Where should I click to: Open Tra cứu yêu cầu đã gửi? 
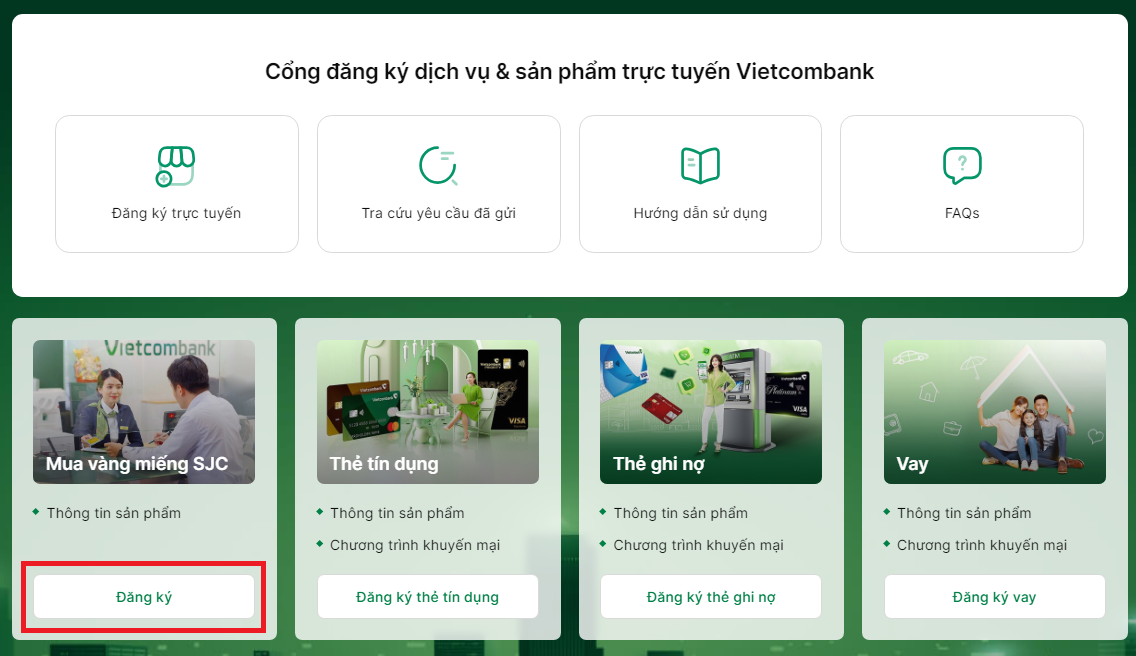click(439, 184)
